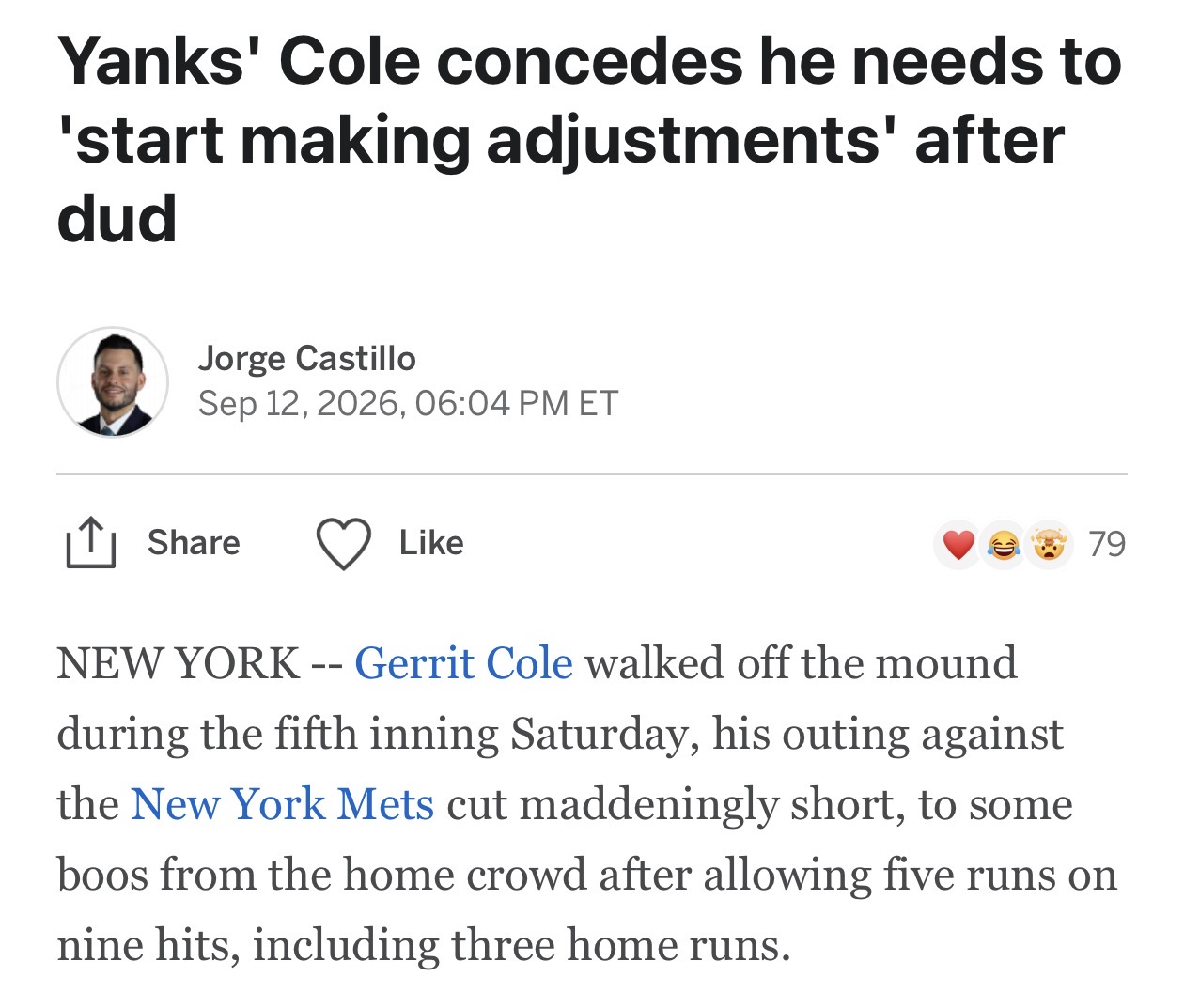Select the laughing-with-tears reaction emoji

1004,544
